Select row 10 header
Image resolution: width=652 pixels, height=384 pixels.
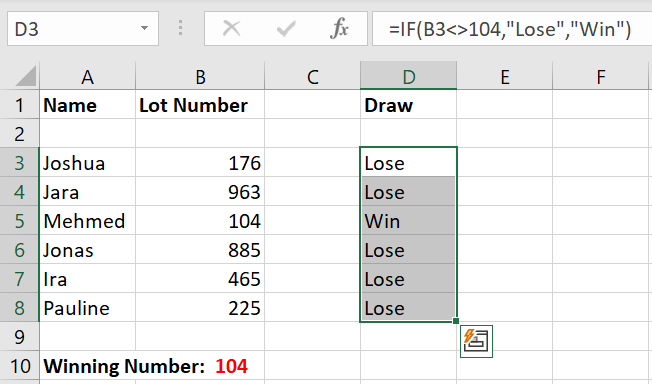(20, 366)
